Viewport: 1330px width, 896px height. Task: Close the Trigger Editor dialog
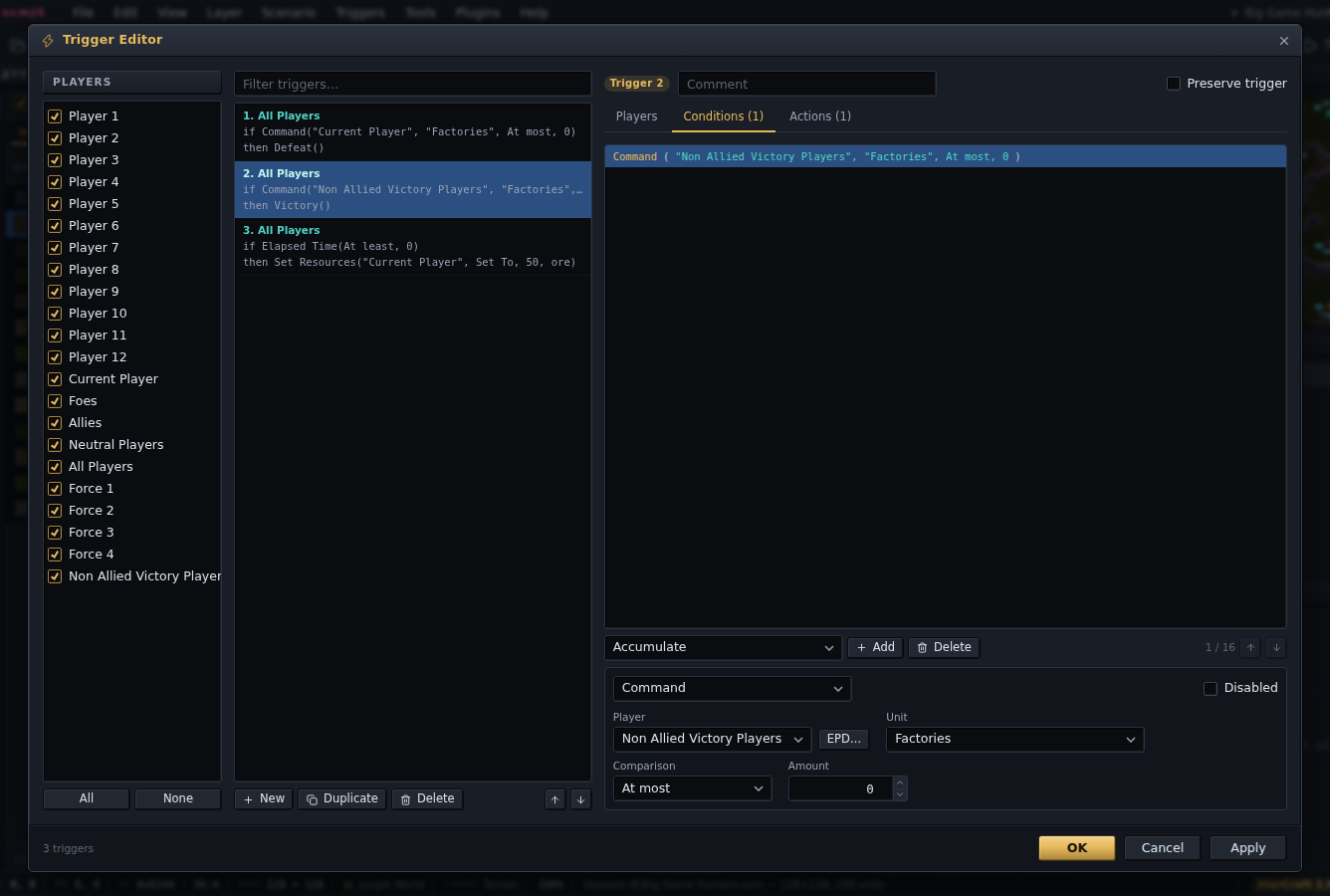(1284, 41)
